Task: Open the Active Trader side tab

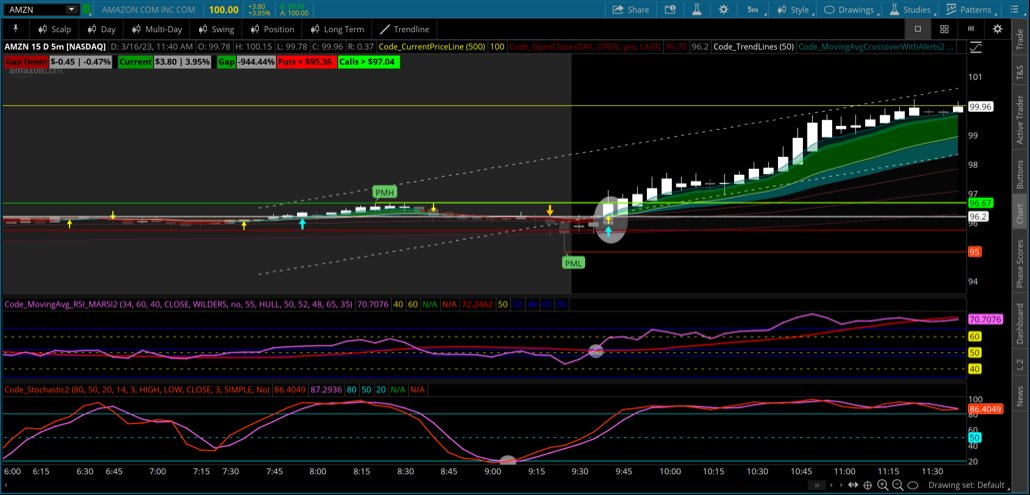Action: pos(1019,119)
